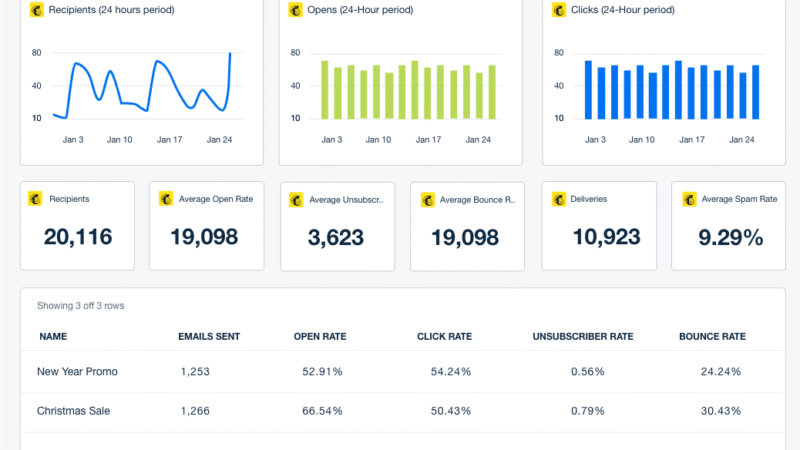Click the BOUNCE RATE column header

712,337
